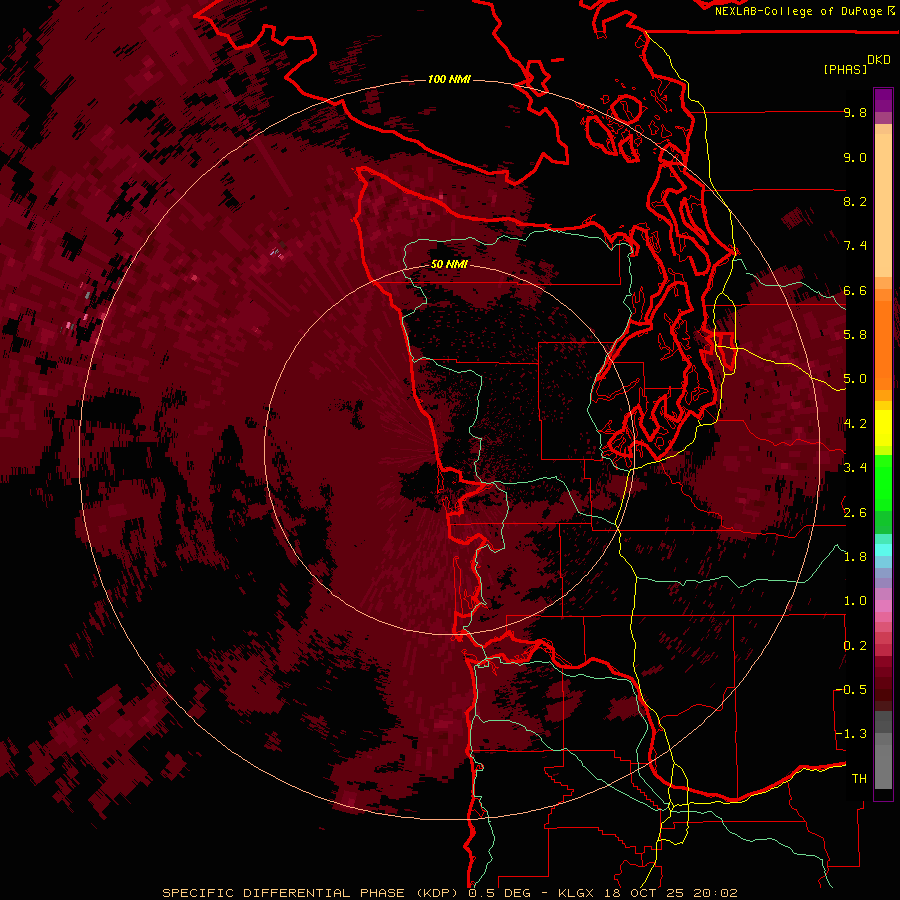The width and height of the screenshot is (900, 900).
Task: Click the 7.4 scale value
Action: click(x=855, y=246)
